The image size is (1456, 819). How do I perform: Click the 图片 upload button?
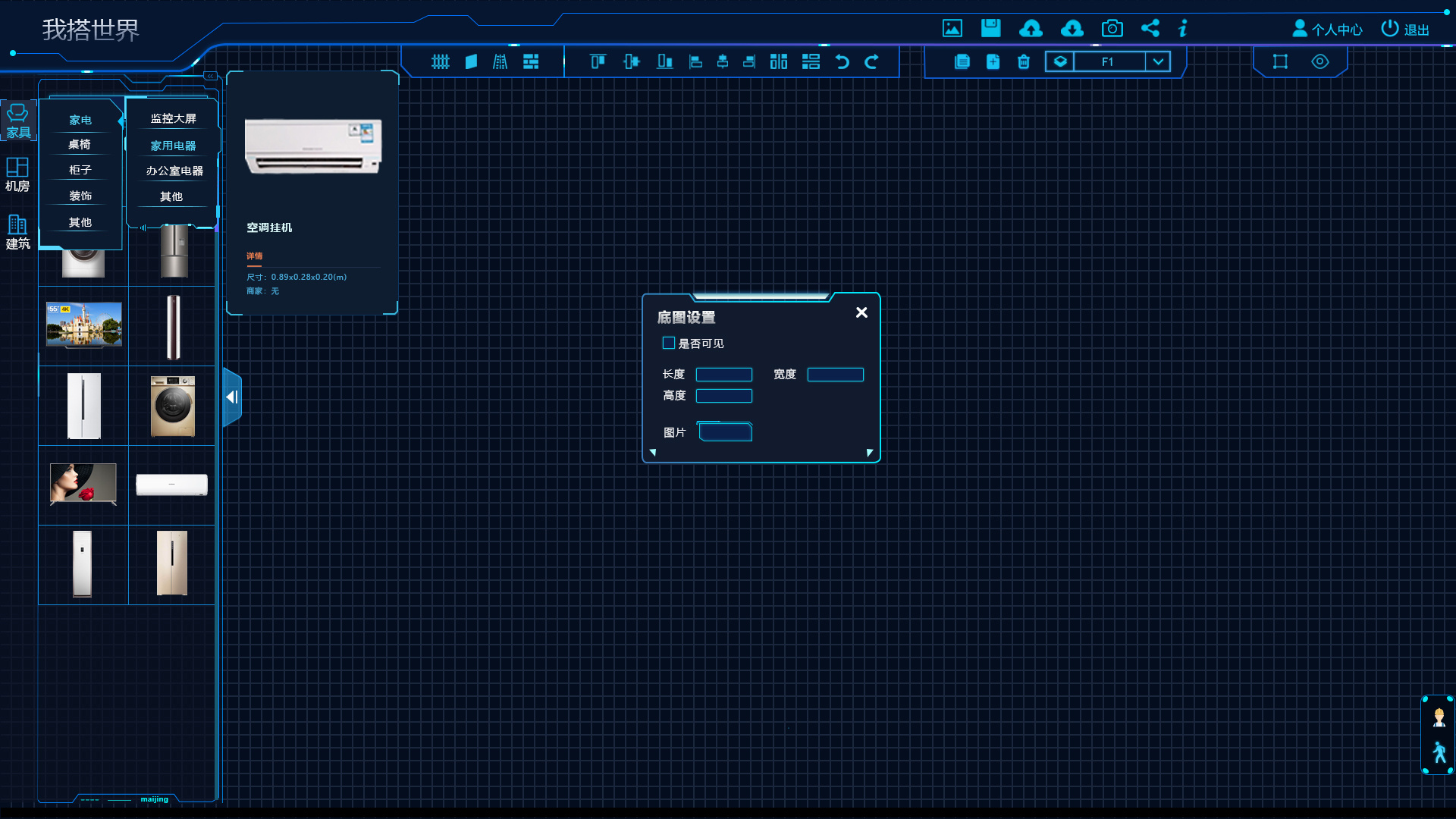point(725,432)
